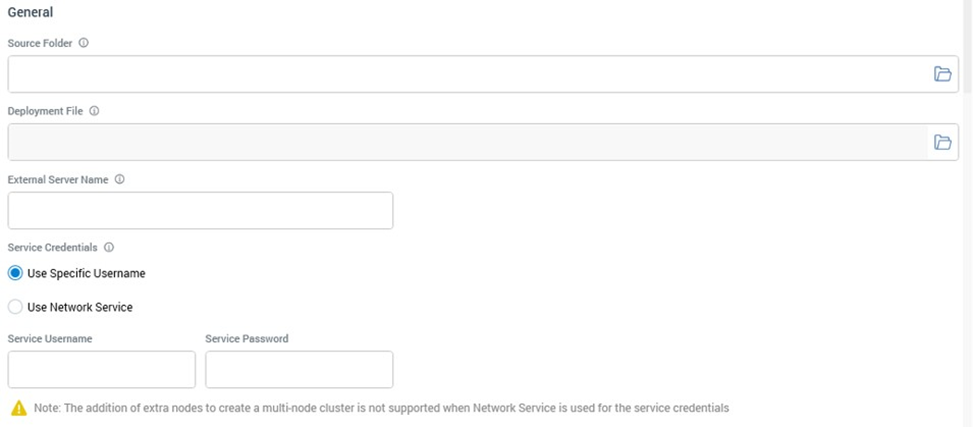
Task: Click the General section heading
Action: pos(30,13)
